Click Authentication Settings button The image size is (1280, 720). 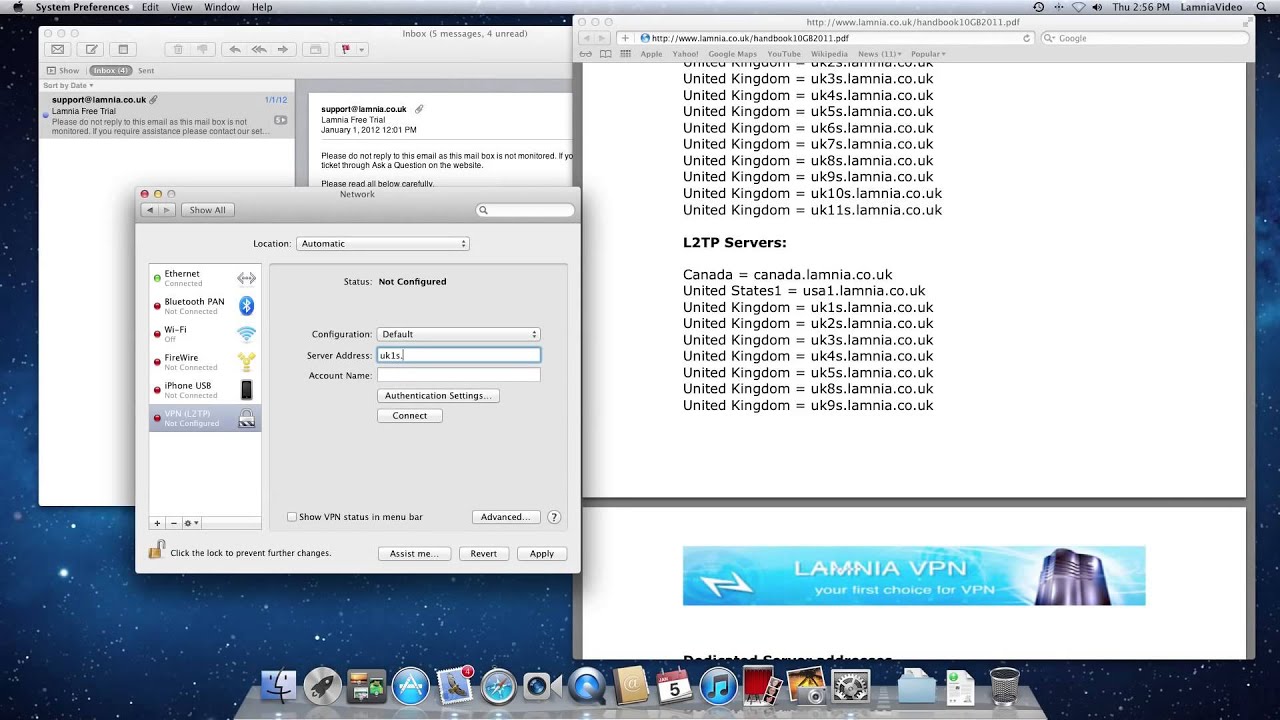coord(438,396)
